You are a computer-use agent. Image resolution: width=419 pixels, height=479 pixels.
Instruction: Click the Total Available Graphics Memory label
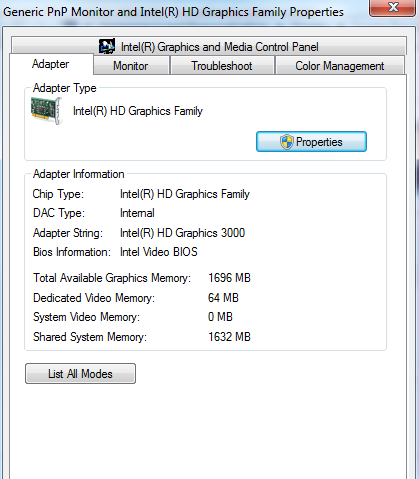[x=112, y=278]
